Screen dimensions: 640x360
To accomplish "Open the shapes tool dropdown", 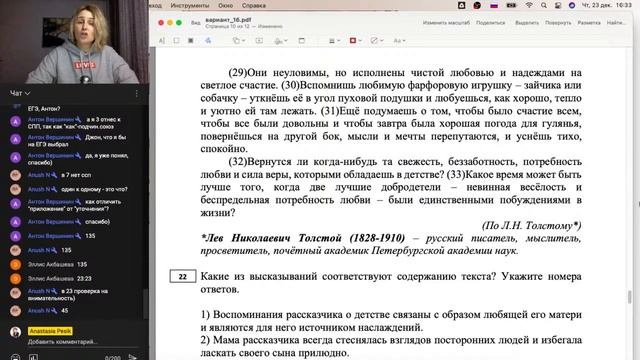I will click(x=239, y=40).
